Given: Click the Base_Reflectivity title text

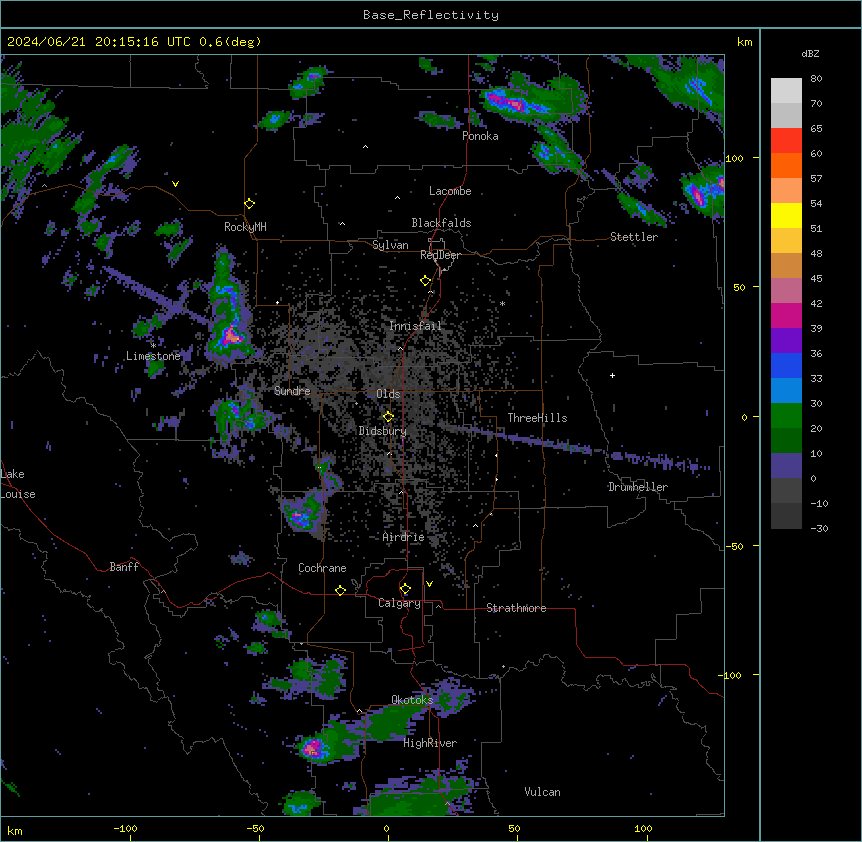Looking at the screenshot, I should [431, 15].
